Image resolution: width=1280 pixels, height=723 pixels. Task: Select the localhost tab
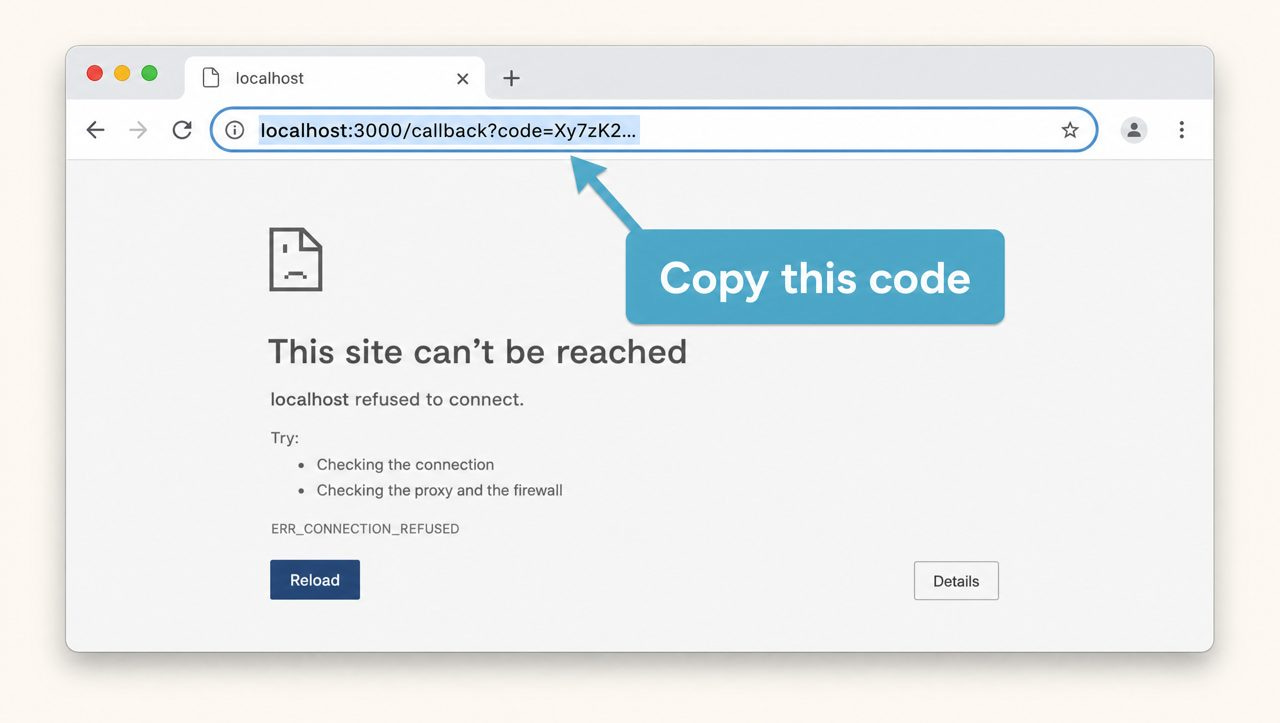tap(335, 78)
